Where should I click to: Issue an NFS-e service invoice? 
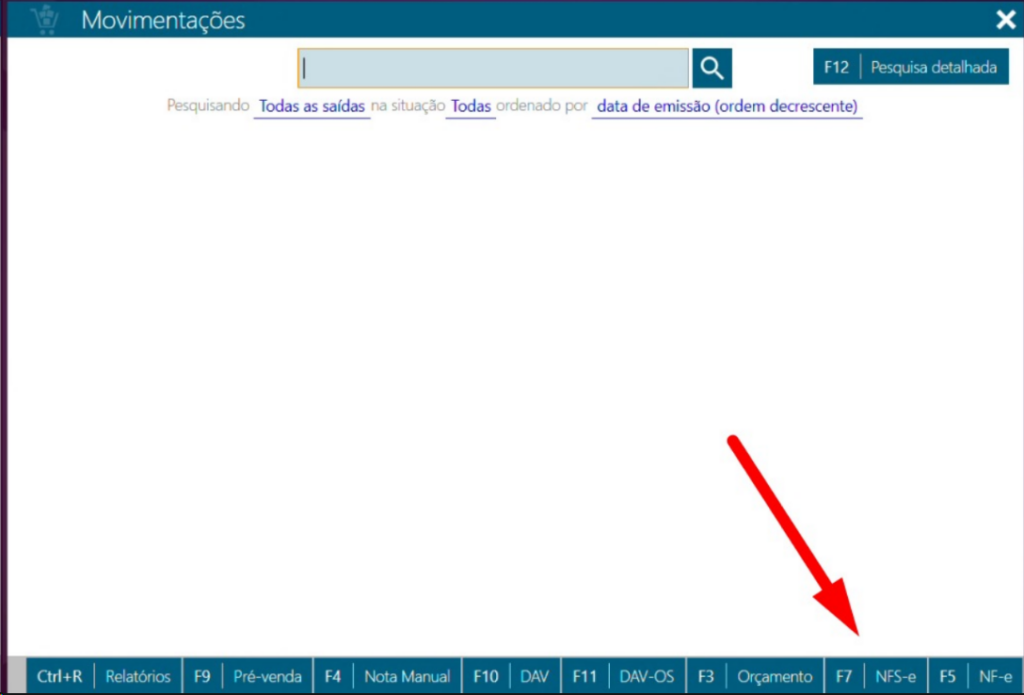[895, 677]
